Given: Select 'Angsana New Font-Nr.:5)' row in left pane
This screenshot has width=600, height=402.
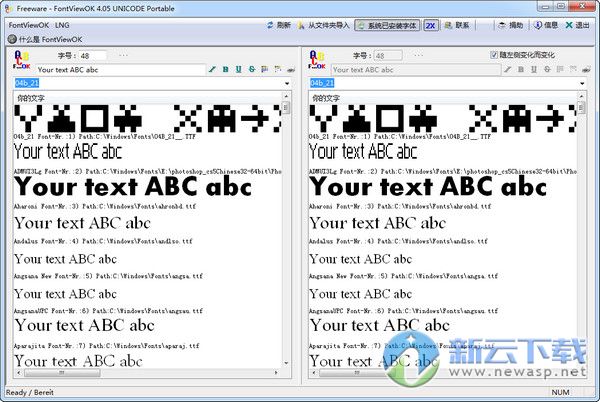Looking at the screenshot, I should coord(108,276).
